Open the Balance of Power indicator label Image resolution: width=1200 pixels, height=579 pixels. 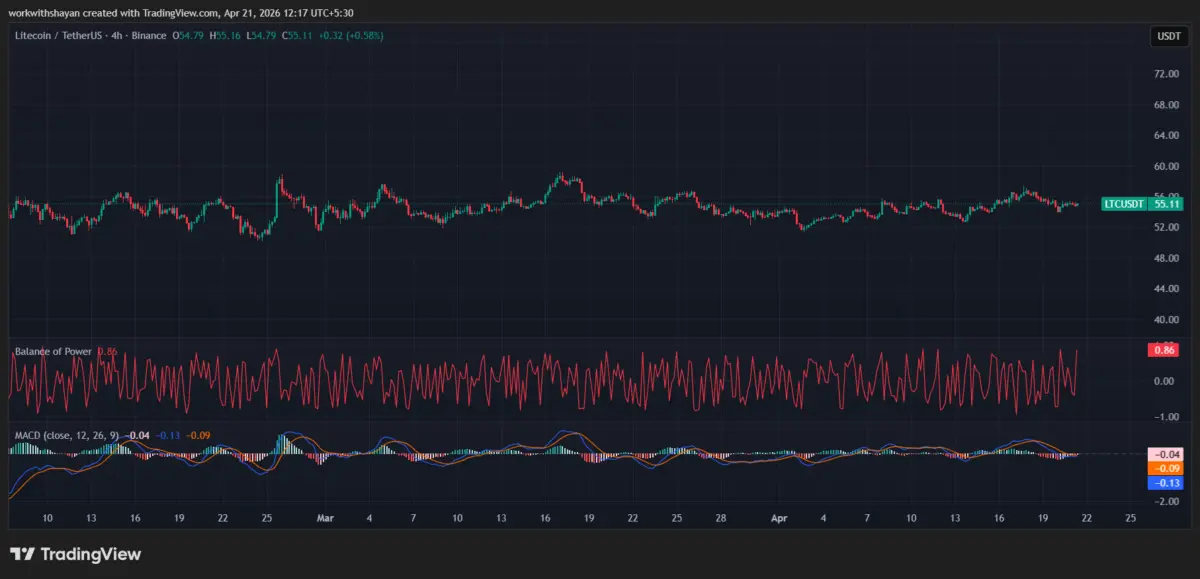pos(53,351)
